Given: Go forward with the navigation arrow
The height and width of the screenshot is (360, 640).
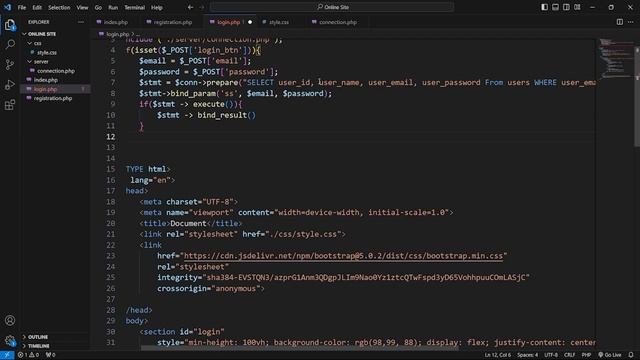Looking at the screenshot, I should pos(202,7).
